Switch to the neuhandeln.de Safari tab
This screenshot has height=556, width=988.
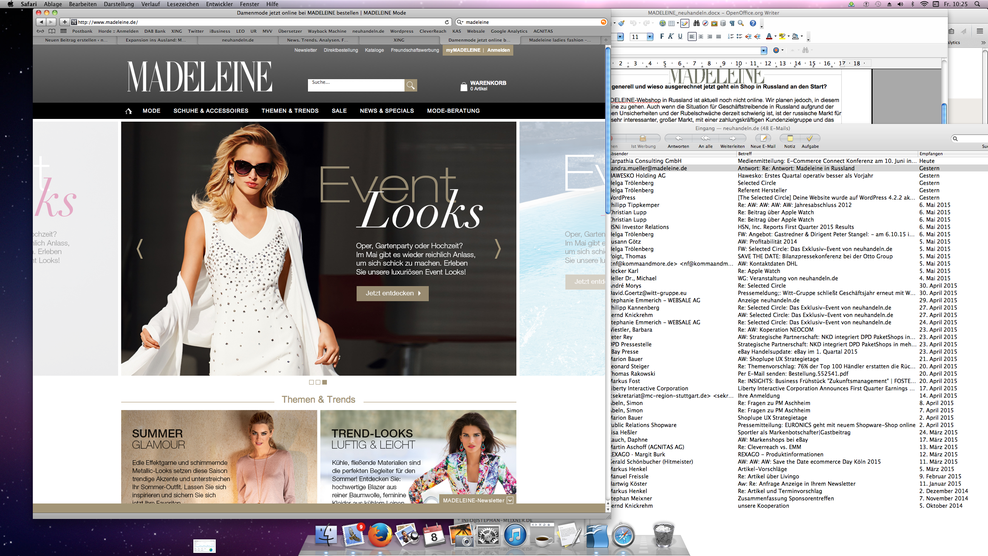click(238, 40)
